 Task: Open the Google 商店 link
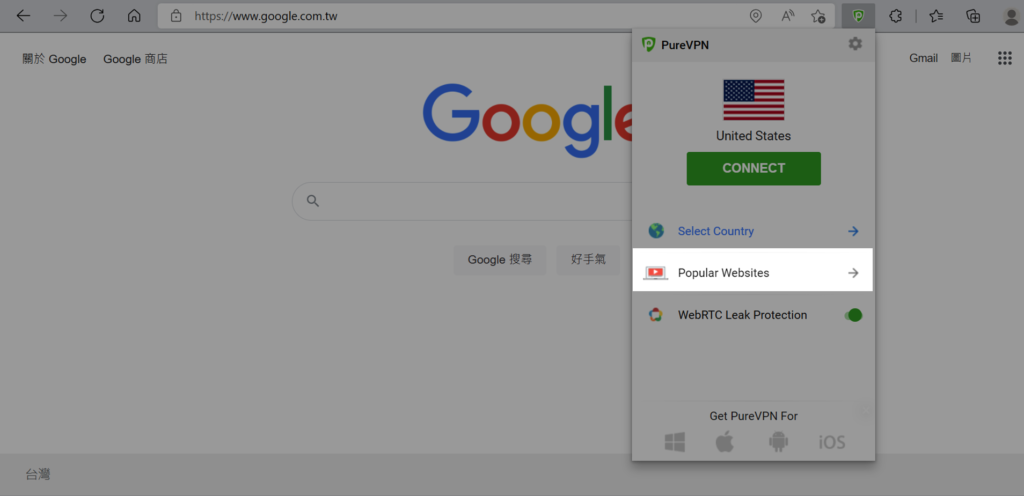(x=135, y=59)
